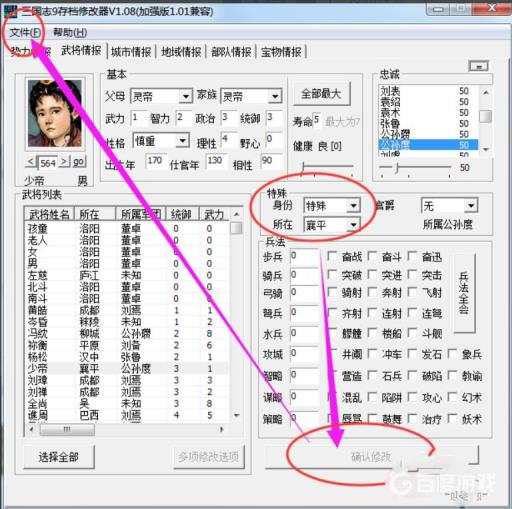Image resolution: width=512 pixels, height=509 pixels.
Task: Click the character portrait thumbnail
Action: click(x=55, y=113)
